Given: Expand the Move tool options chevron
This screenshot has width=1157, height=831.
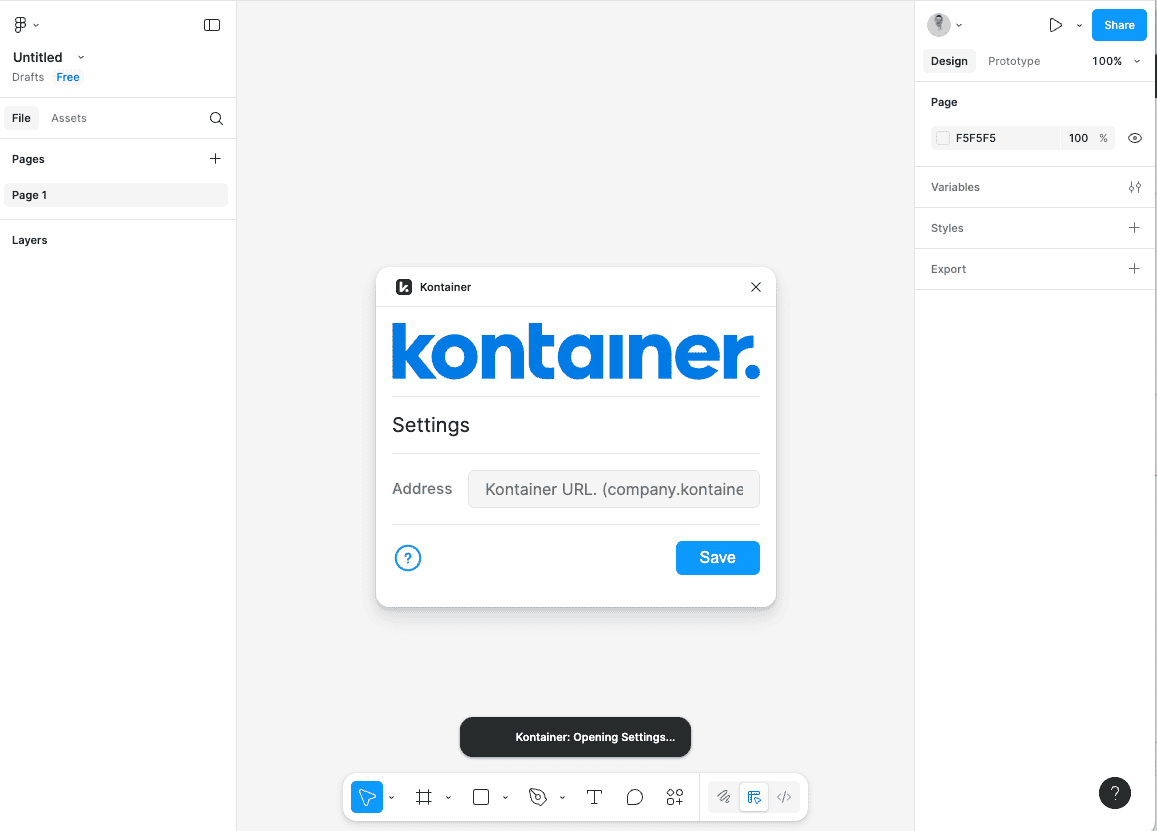Looking at the screenshot, I should (x=391, y=797).
